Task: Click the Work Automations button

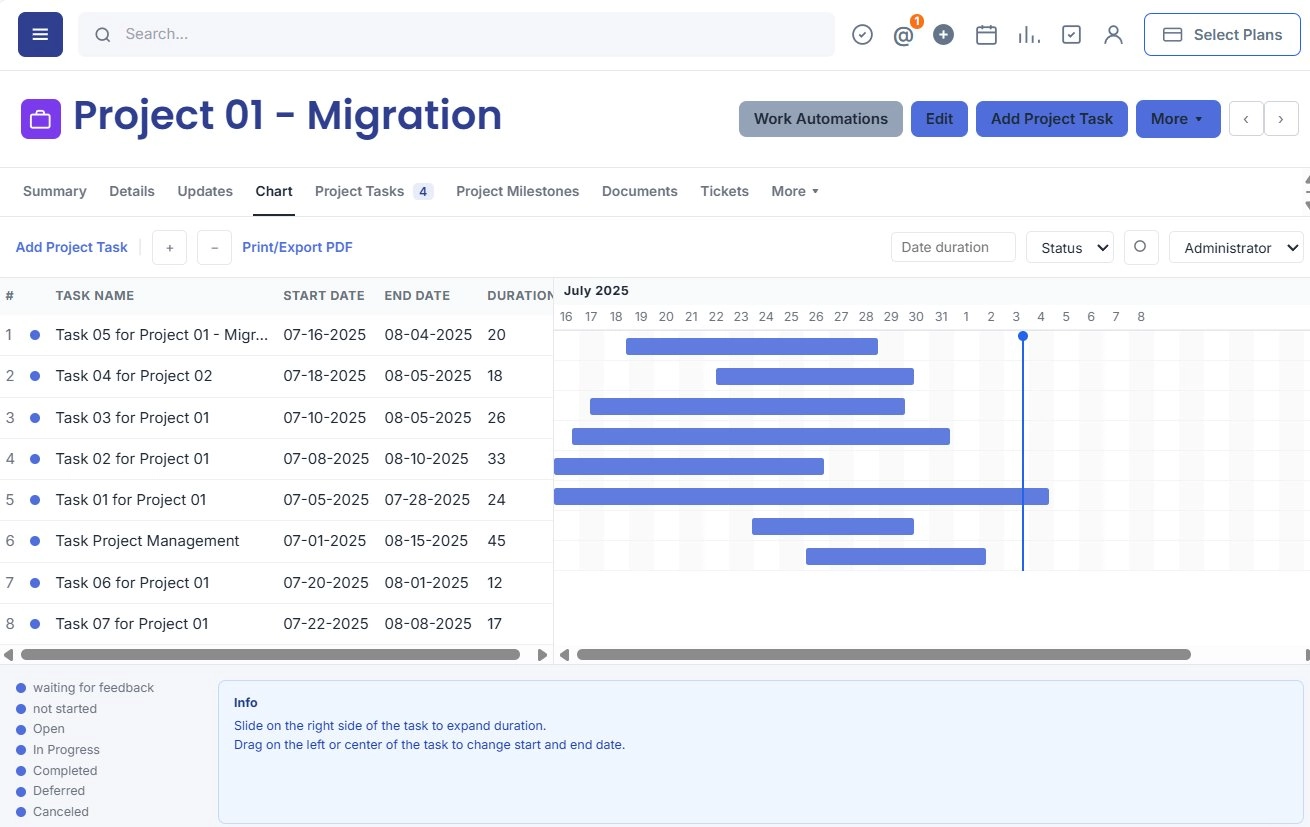Action: 821,119
